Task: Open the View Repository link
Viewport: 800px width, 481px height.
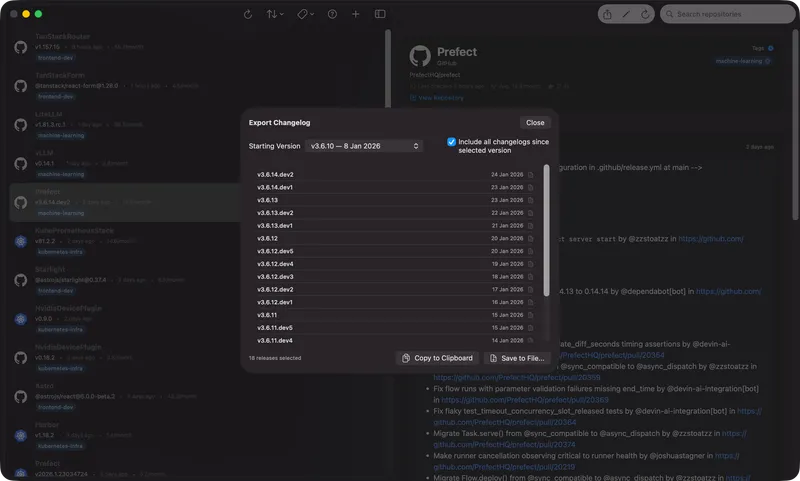Action: tap(437, 98)
